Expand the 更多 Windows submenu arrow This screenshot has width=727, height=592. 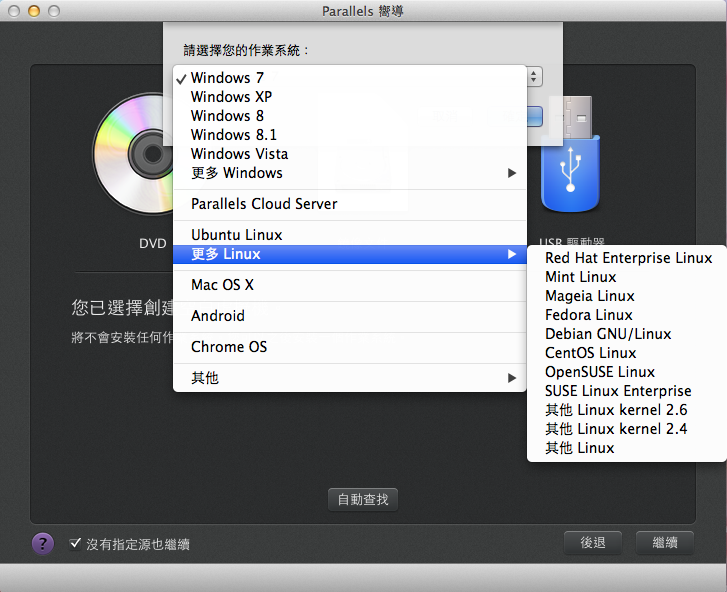511,173
